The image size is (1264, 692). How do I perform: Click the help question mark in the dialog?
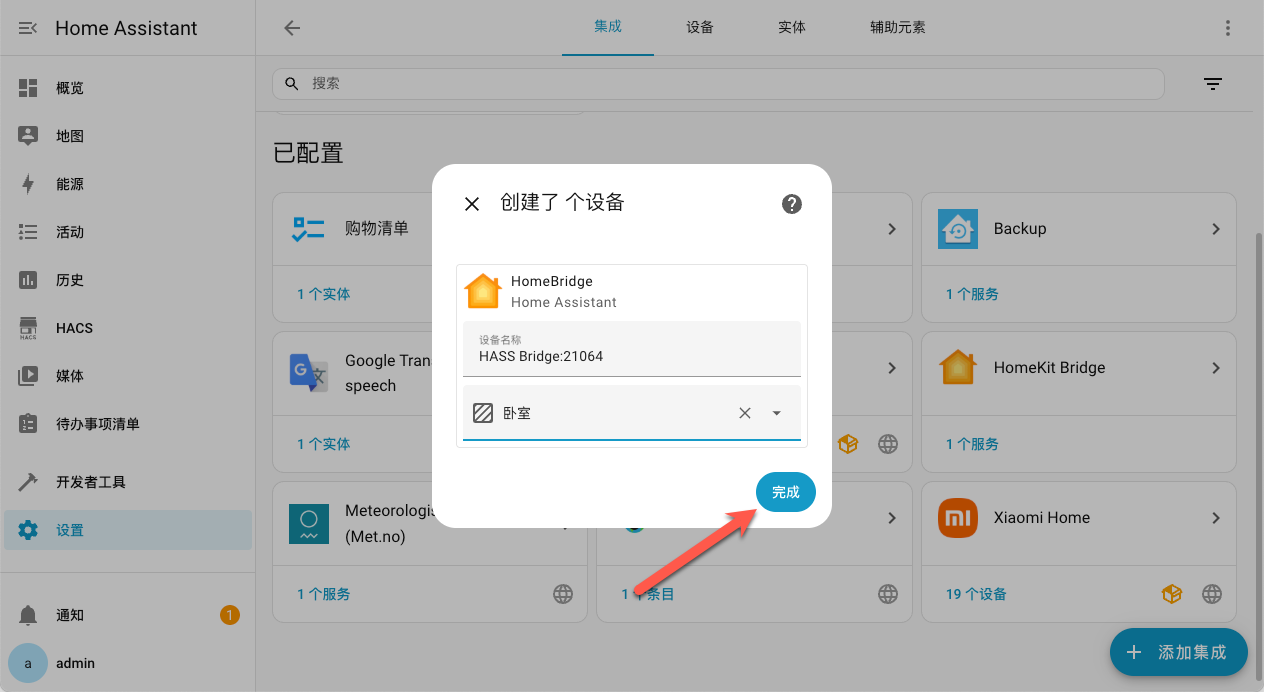791,203
